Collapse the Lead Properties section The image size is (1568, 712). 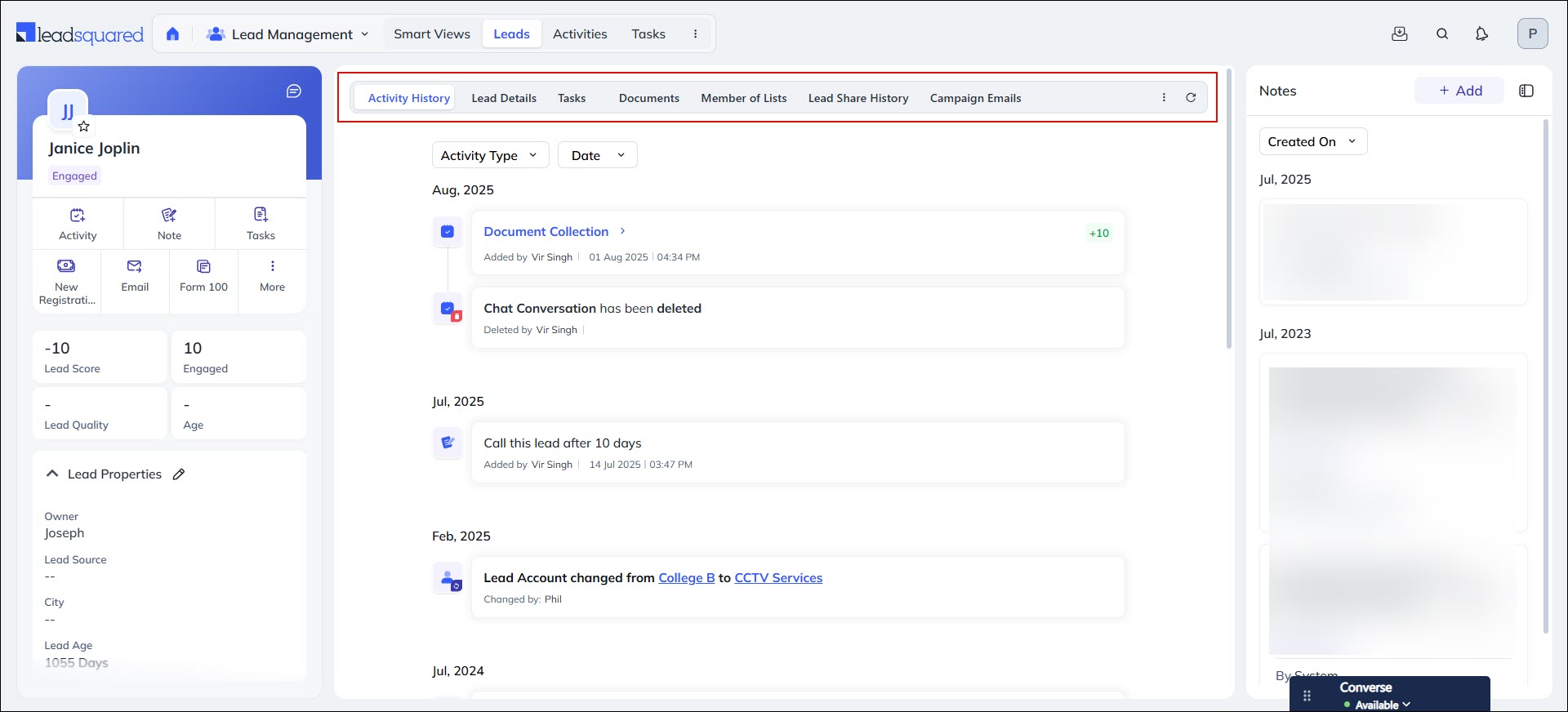(52, 474)
